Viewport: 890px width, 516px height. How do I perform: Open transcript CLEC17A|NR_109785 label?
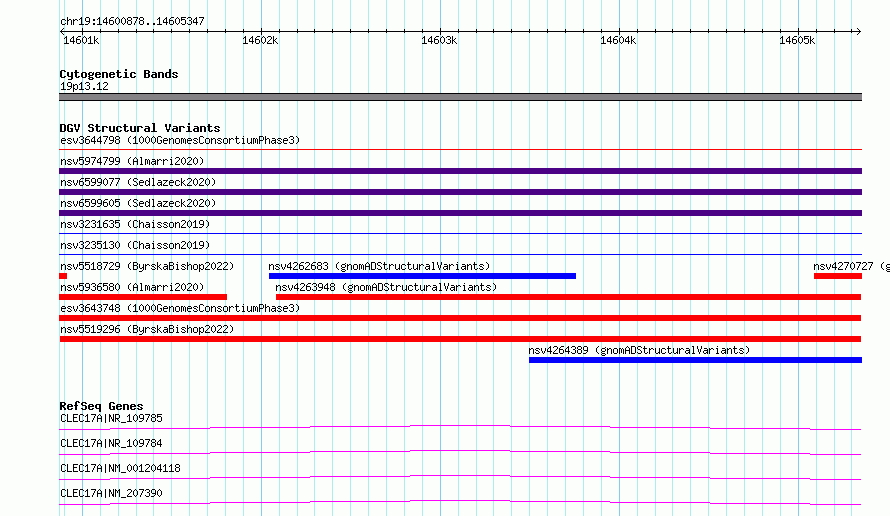tap(111, 418)
